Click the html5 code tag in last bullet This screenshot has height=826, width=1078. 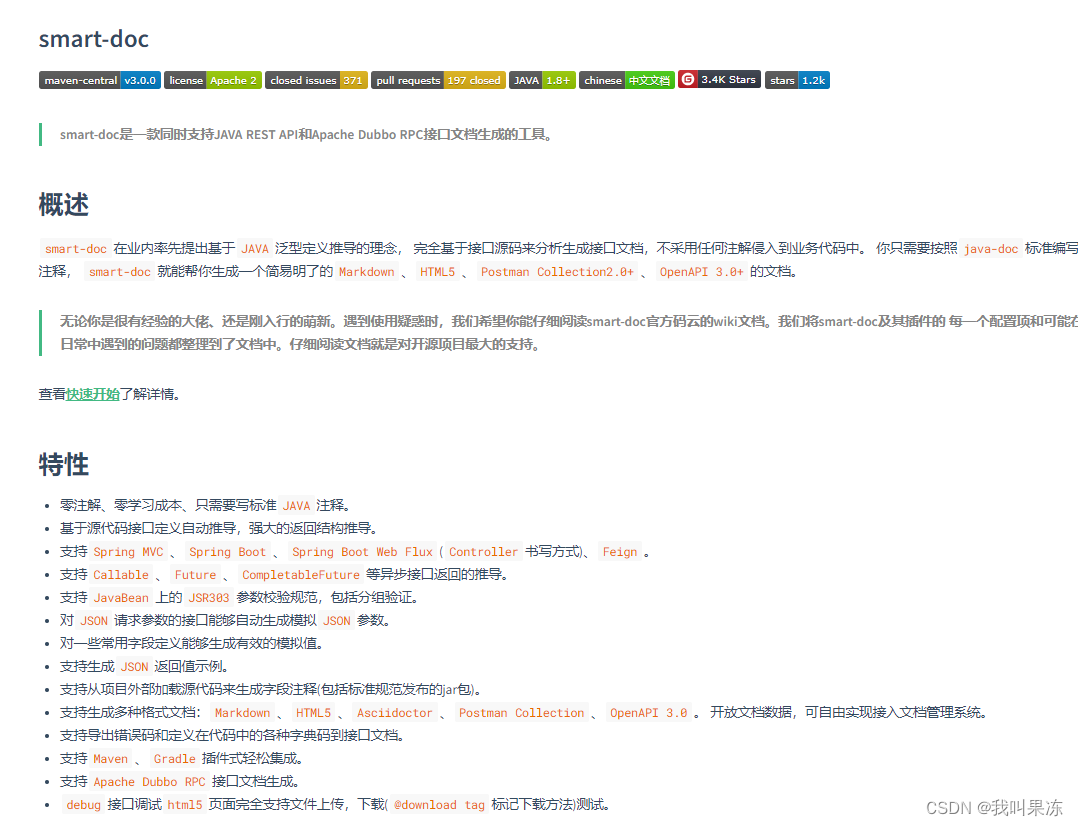coord(185,805)
